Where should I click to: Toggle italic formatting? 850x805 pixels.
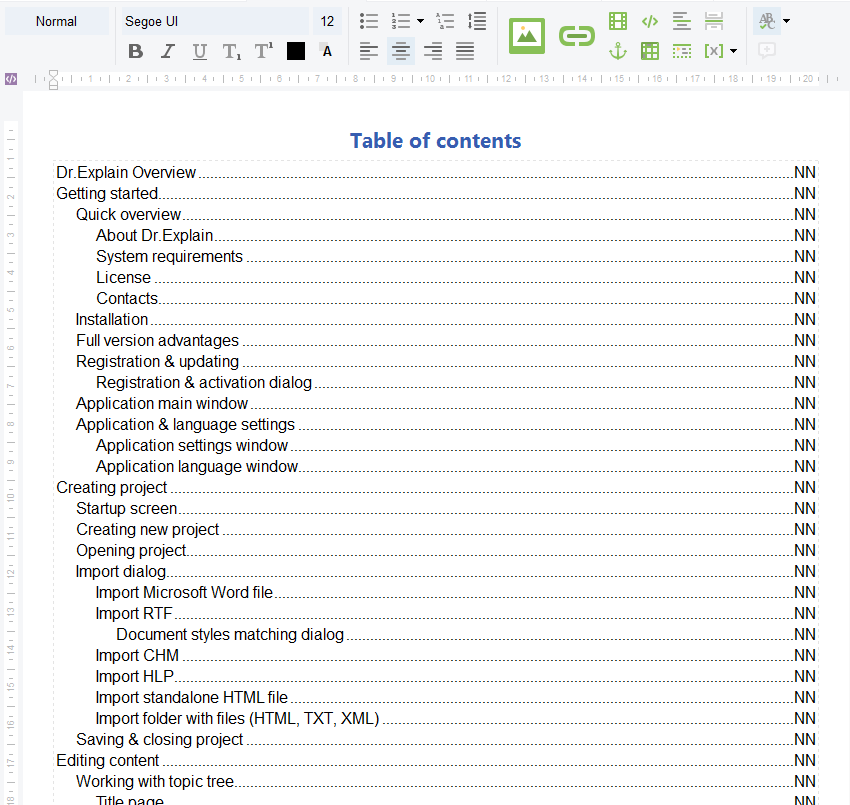[168, 51]
